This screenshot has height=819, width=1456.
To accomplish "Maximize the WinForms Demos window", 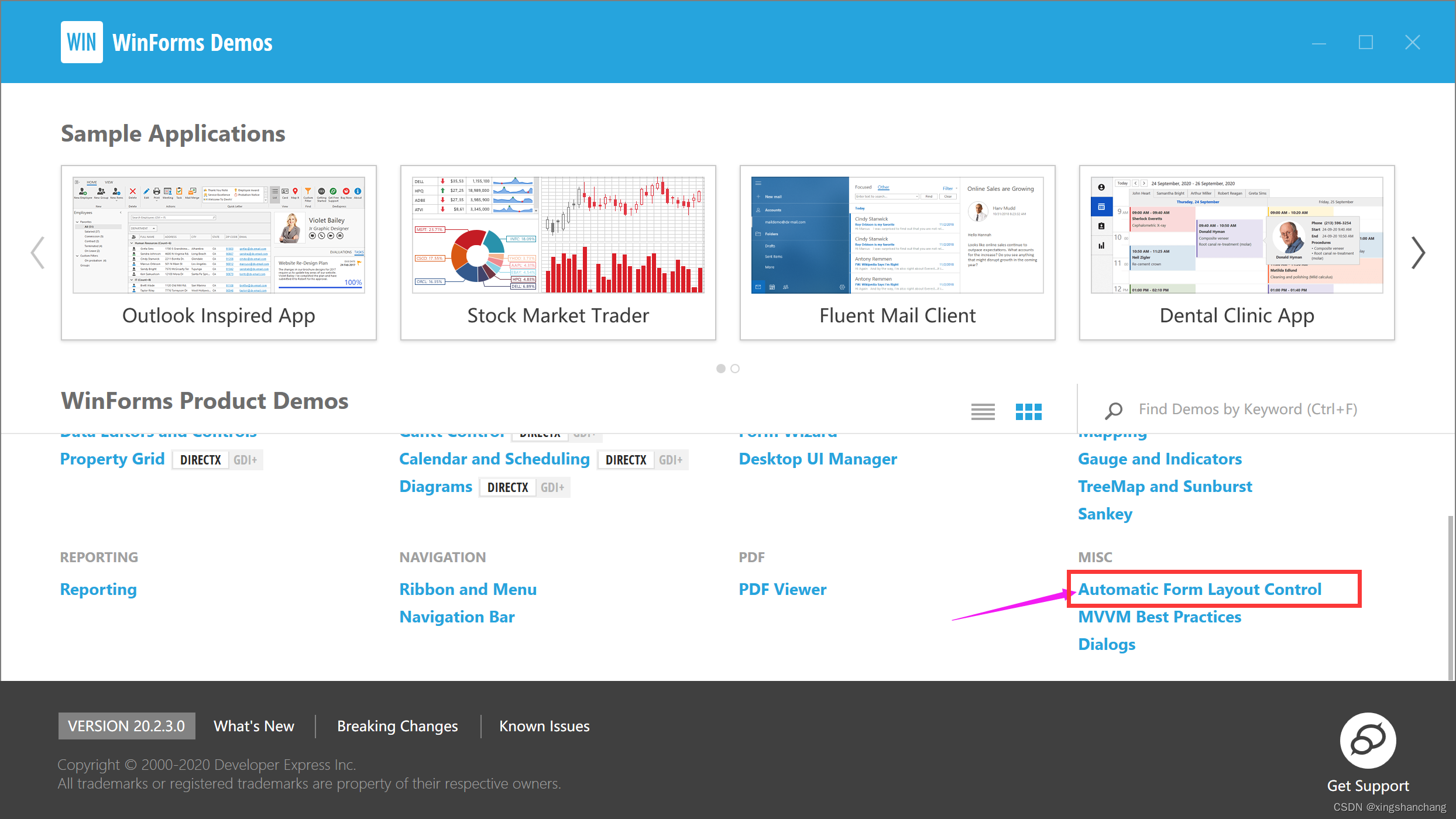I will pos(1365,42).
